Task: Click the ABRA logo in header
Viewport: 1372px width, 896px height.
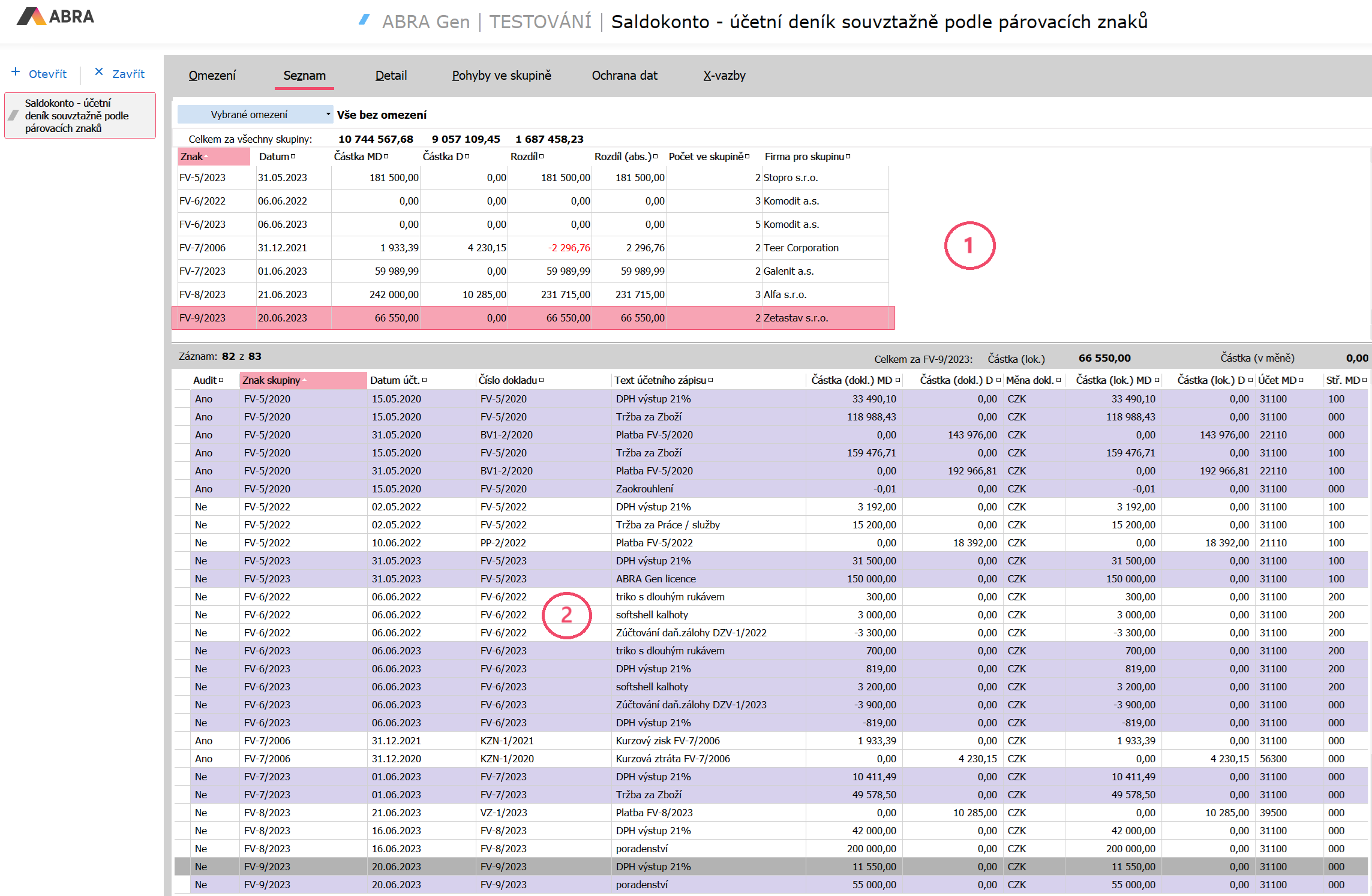Action: tap(55, 17)
